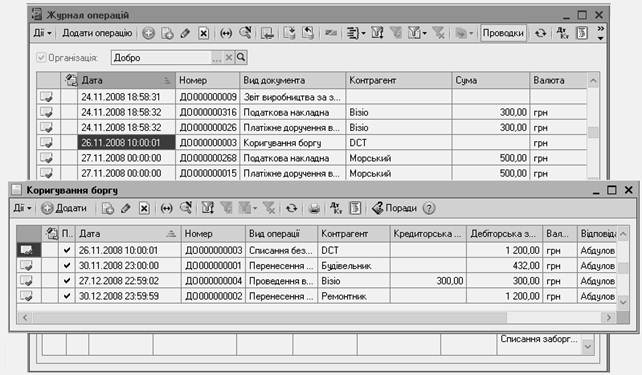Image resolution: width=642 pixels, height=375 pixels.
Task: Toggle the Організація checkbox
Action: 41,58
